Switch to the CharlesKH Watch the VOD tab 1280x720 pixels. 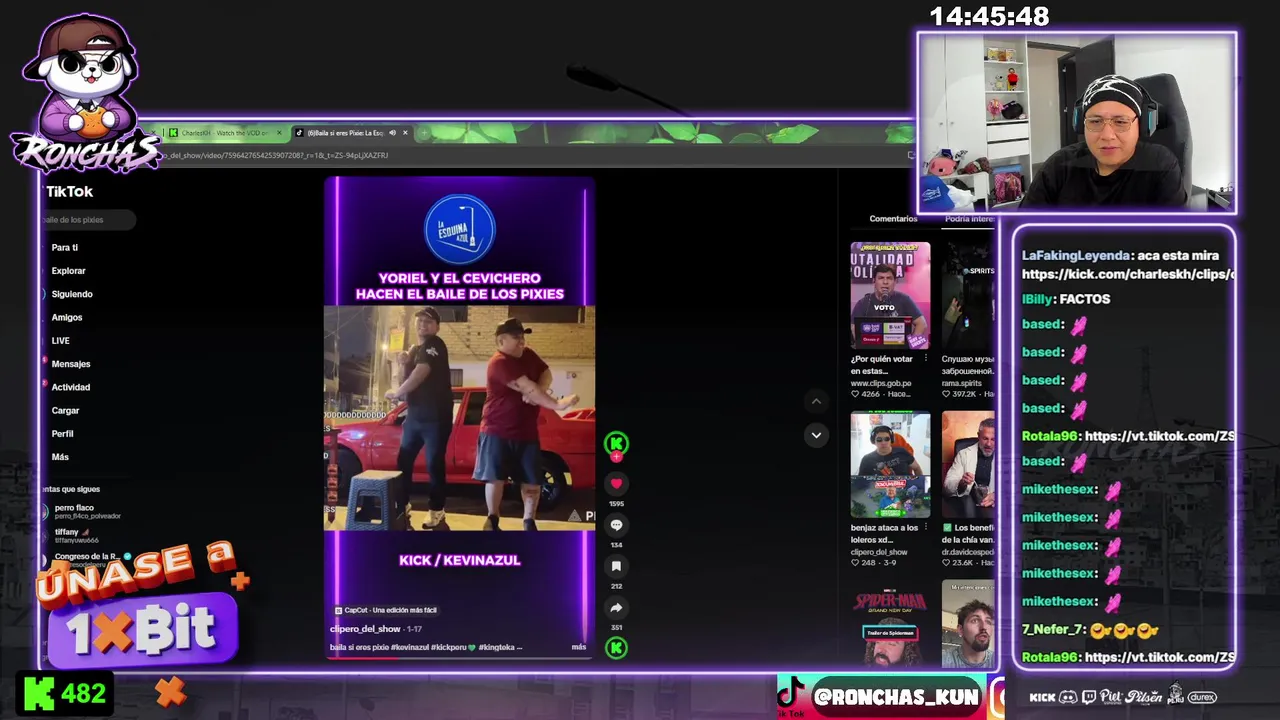click(x=225, y=133)
